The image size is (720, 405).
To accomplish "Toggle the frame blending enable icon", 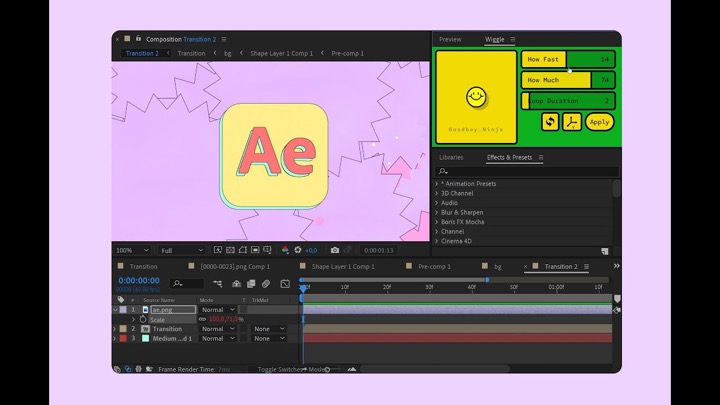I will [251, 284].
